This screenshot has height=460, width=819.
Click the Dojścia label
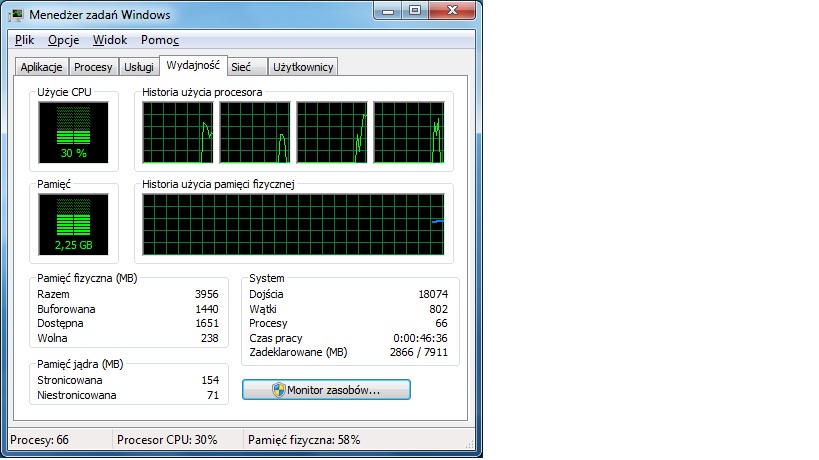point(266,294)
